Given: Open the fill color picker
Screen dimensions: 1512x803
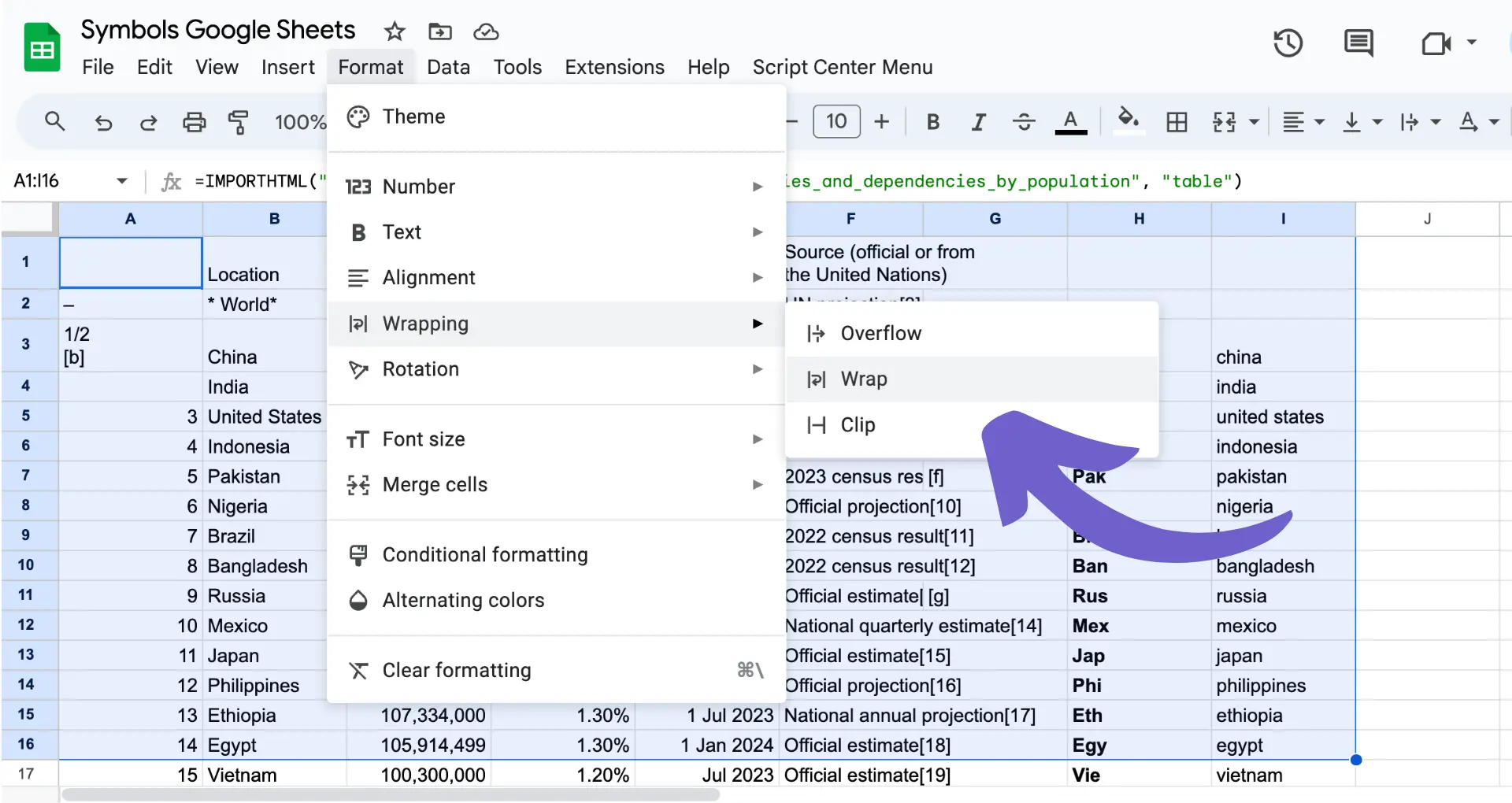Looking at the screenshot, I should click(x=1128, y=120).
